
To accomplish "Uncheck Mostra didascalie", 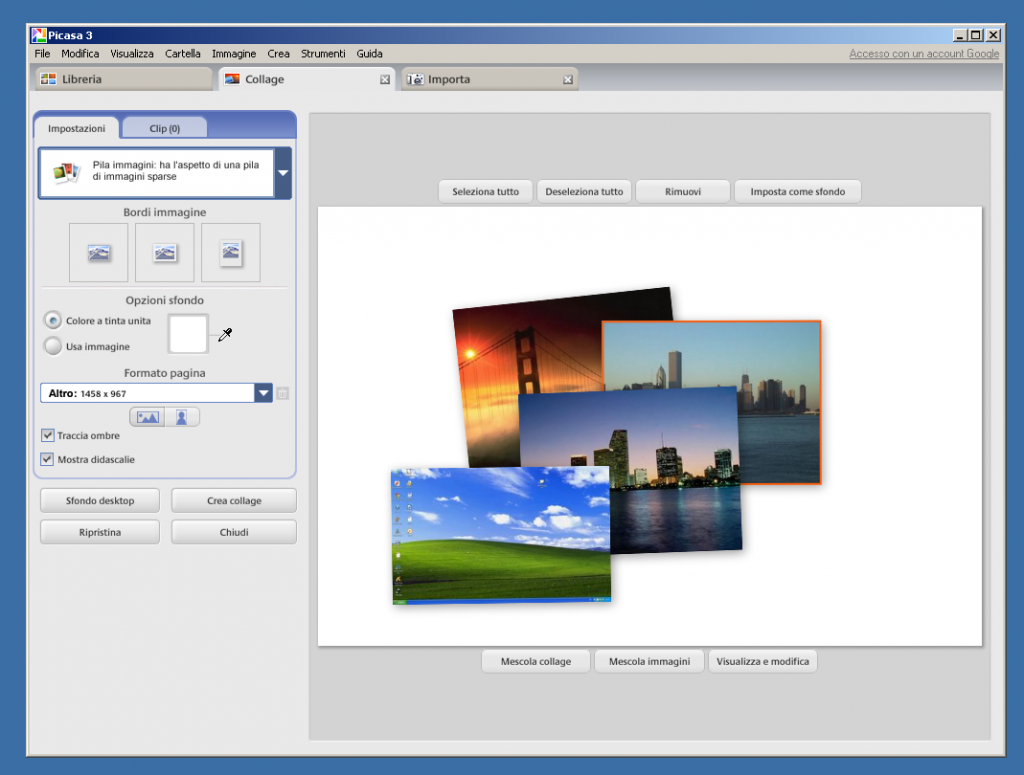I will (46, 459).
